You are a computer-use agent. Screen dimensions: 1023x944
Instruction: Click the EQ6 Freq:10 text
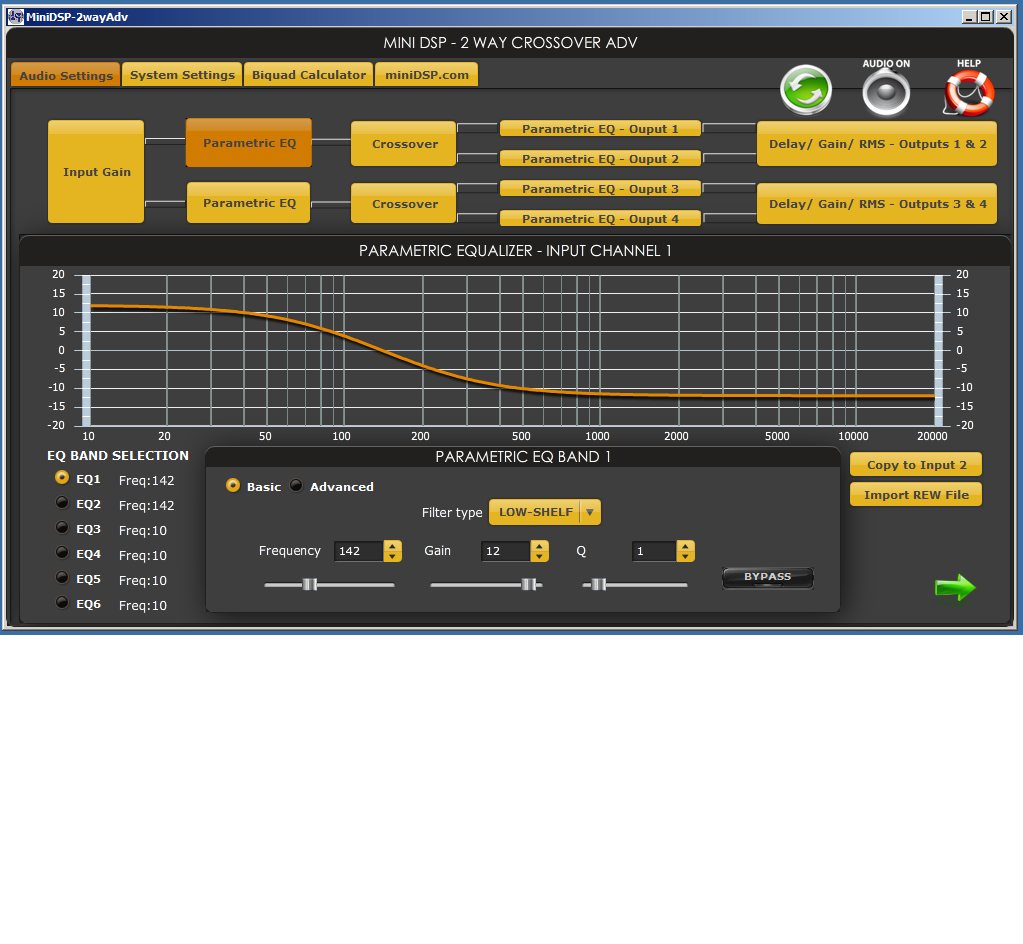click(x=143, y=605)
